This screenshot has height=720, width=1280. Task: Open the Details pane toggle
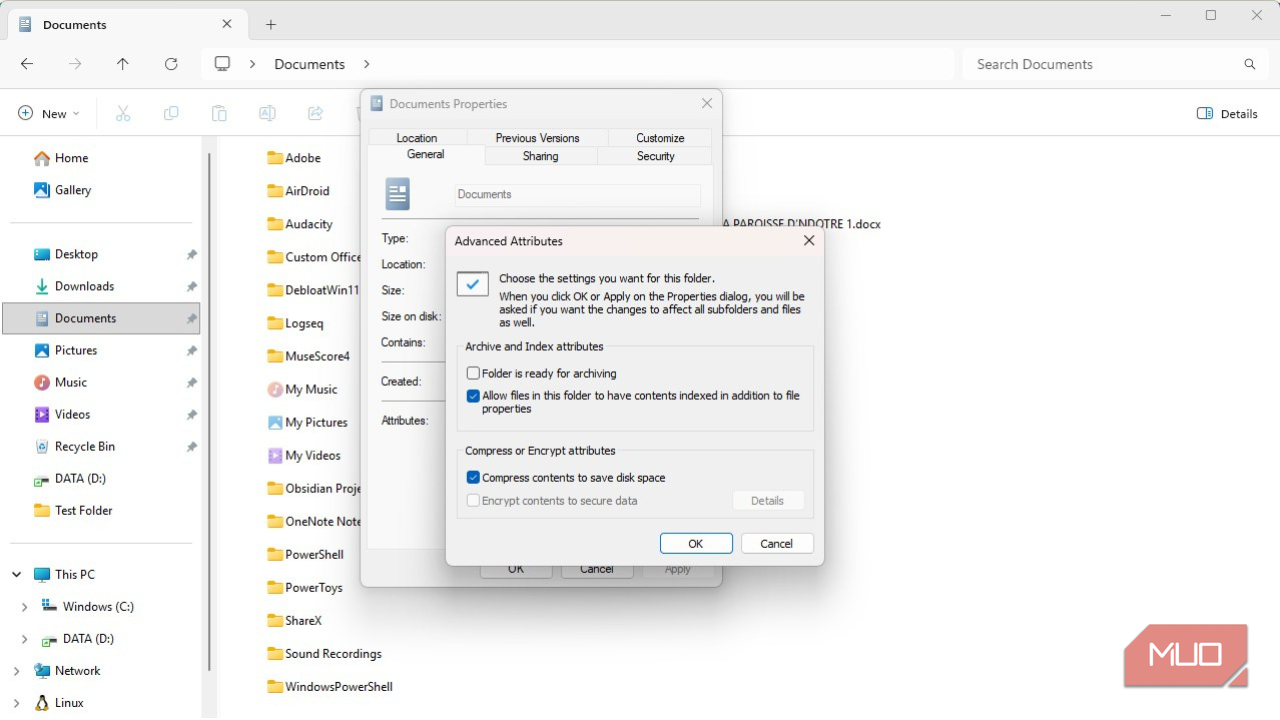[1227, 114]
